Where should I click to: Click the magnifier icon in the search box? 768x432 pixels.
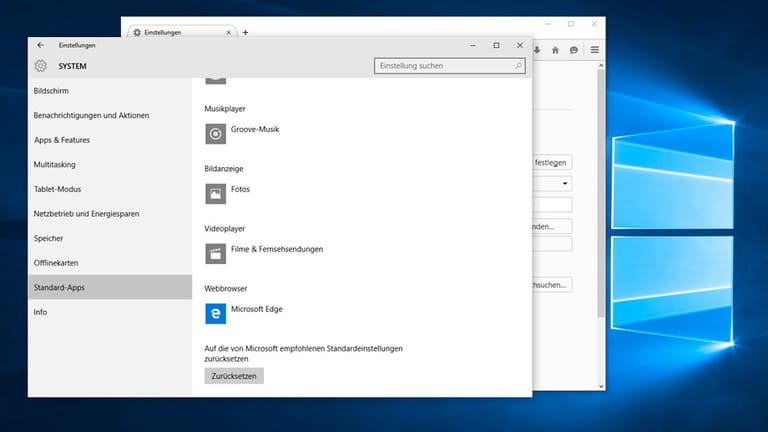[518, 66]
